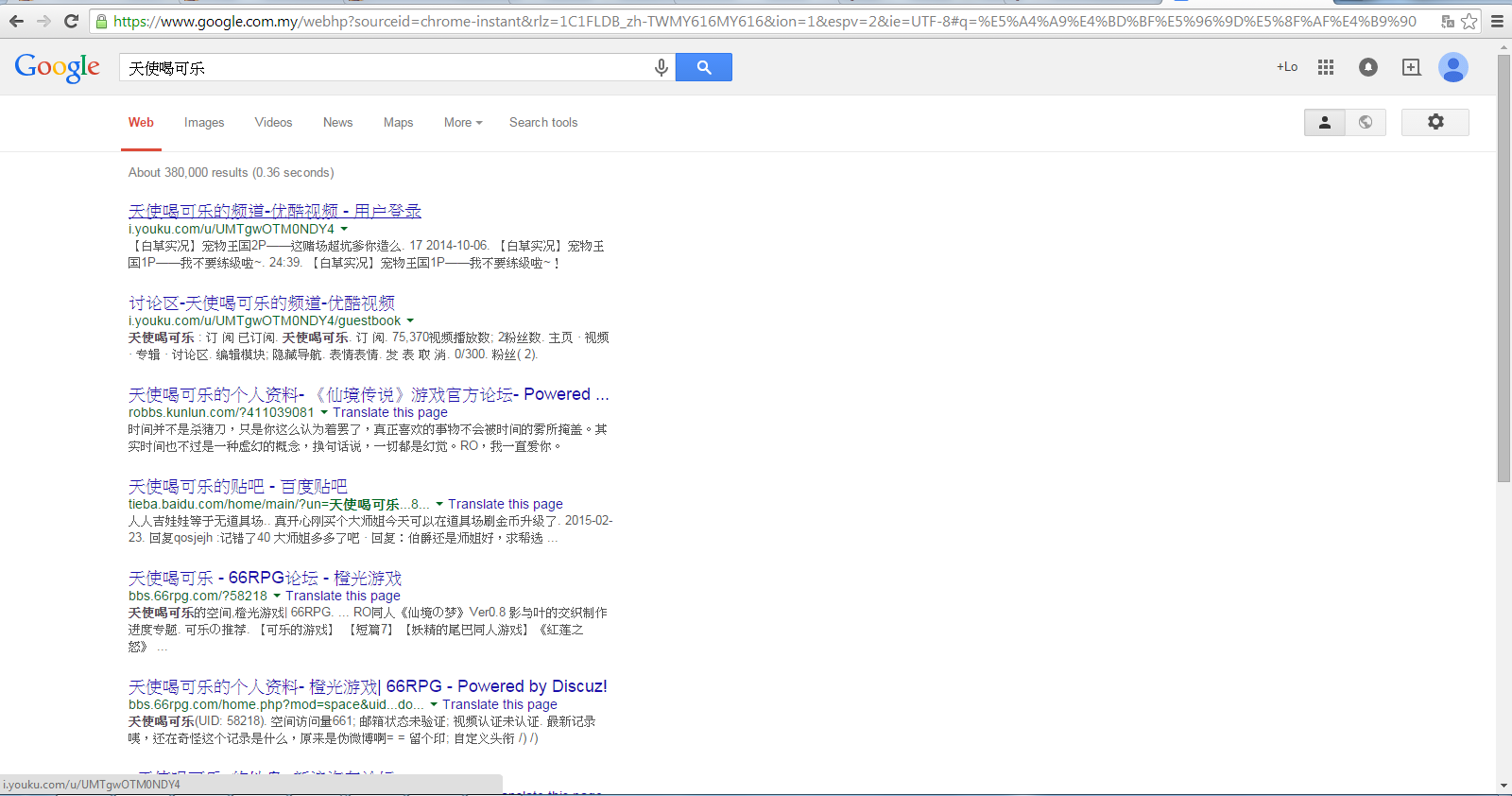Select the Web results tab
The width and height of the screenshot is (1512, 796).
141,123
